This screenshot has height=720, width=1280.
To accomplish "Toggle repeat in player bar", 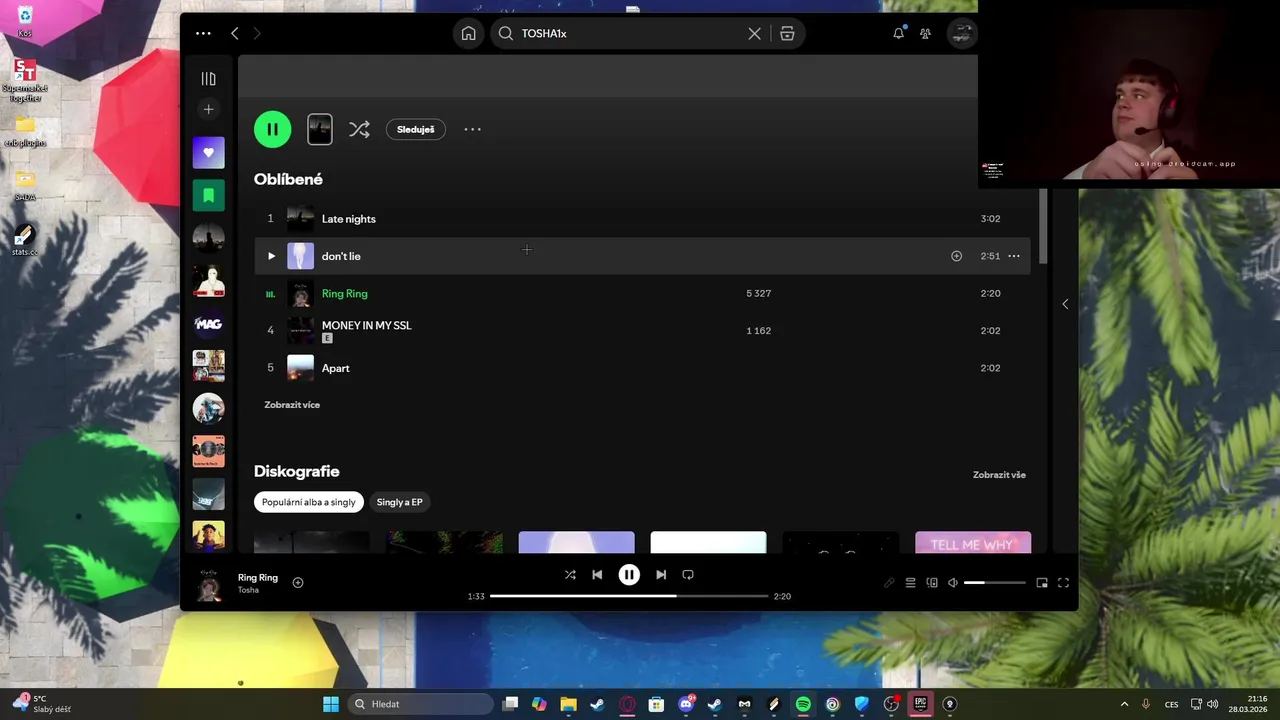I will 688,575.
